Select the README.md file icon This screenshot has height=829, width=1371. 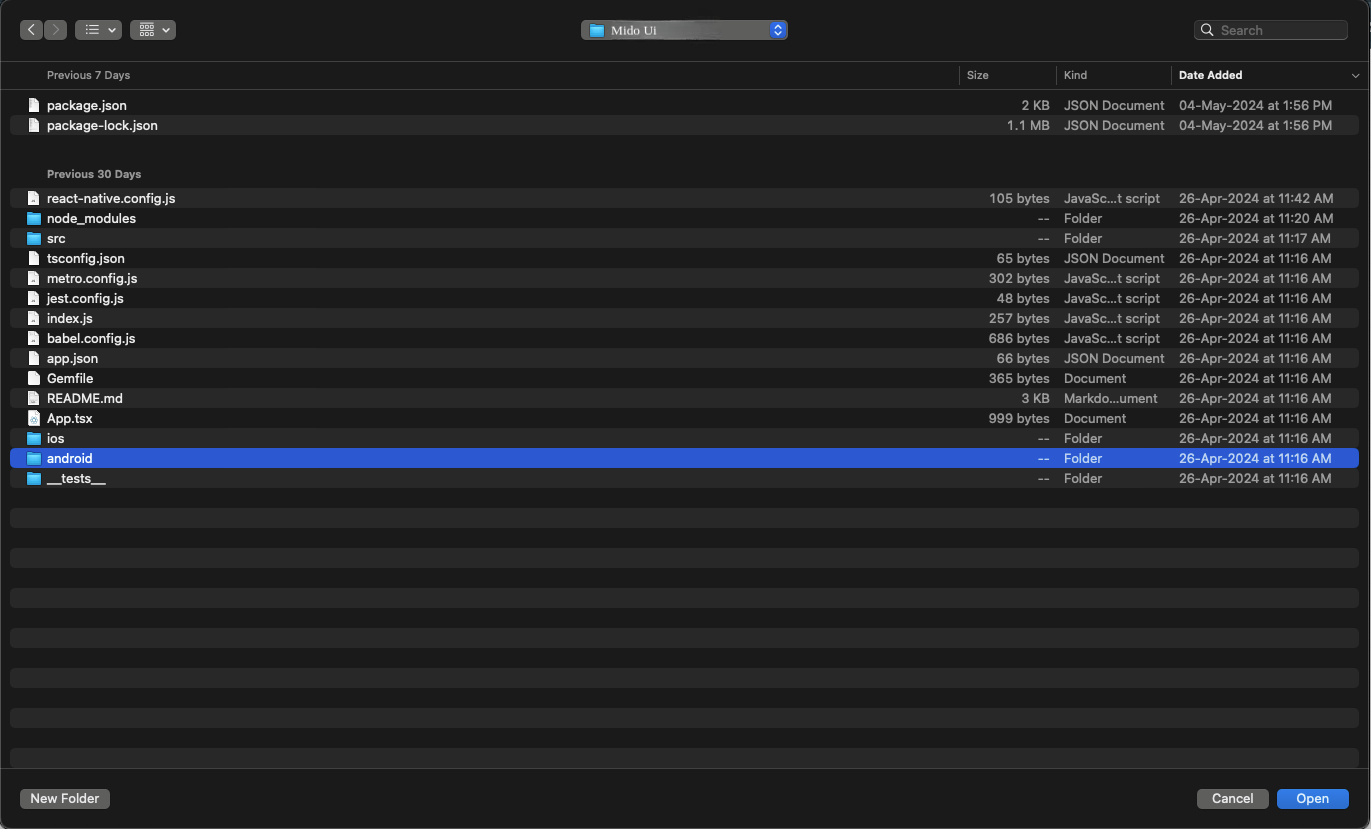click(x=34, y=398)
